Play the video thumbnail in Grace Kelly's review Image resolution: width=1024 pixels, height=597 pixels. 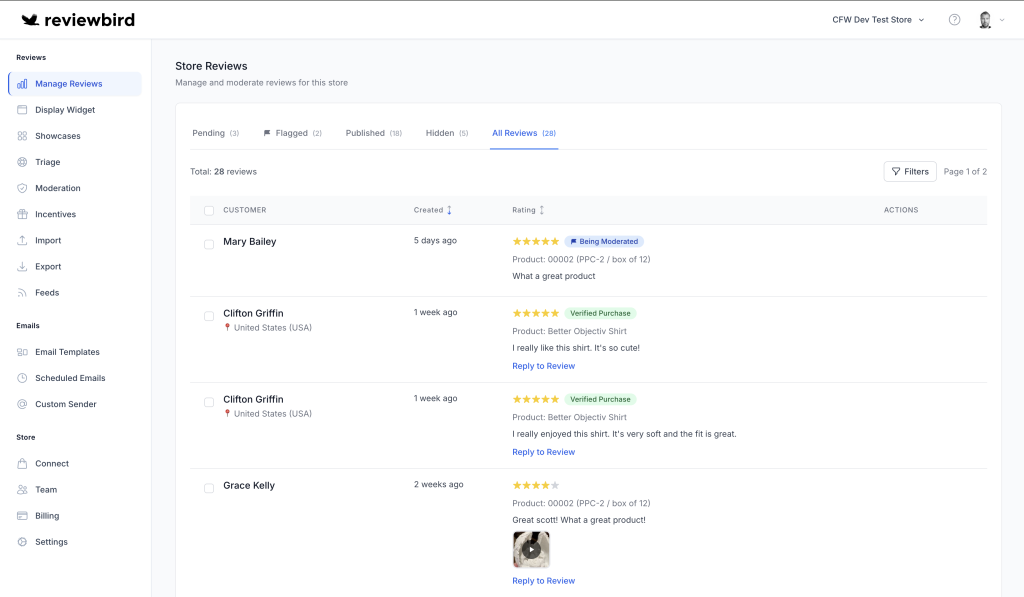[x=531, y=549]
